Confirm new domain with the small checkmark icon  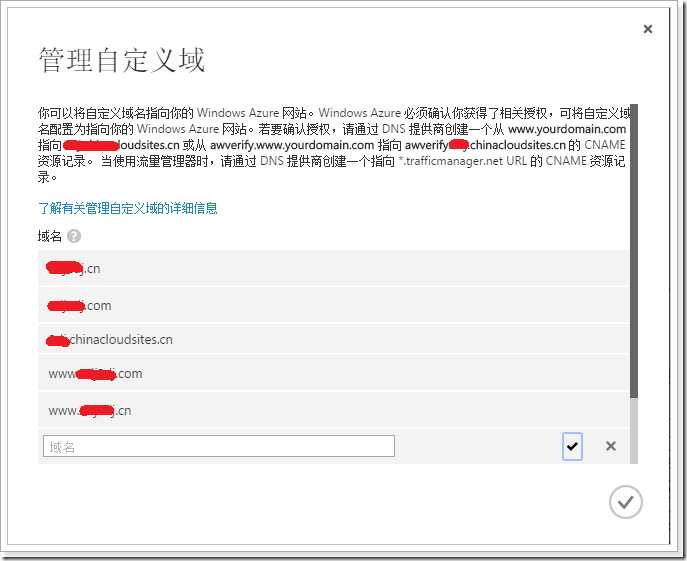click(x=572, y=446)
